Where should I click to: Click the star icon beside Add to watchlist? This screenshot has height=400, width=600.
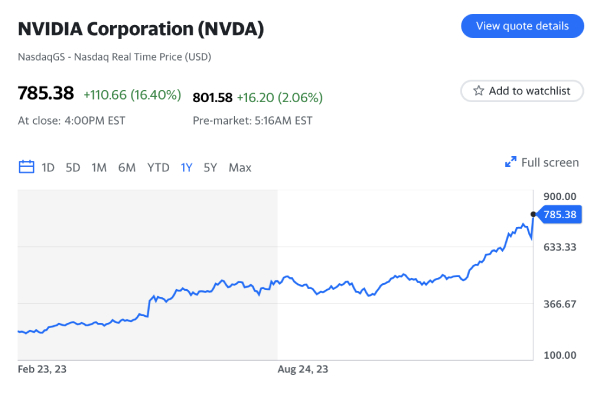(x=479, y=91)
